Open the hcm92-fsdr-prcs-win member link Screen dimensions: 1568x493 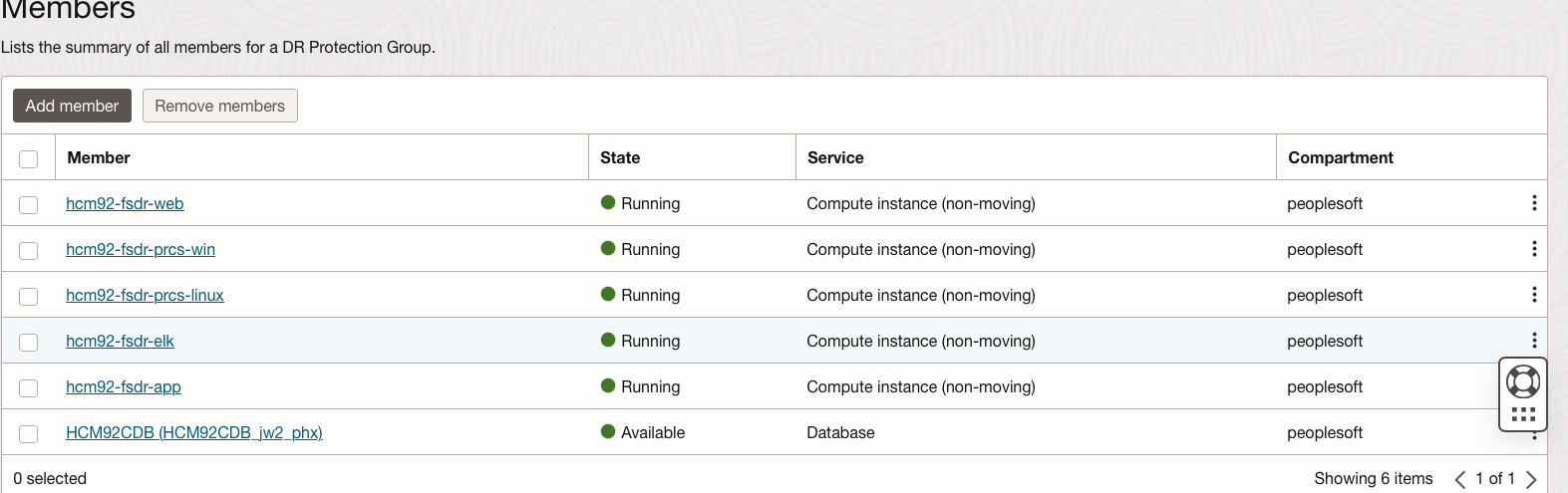tap(141, 249)
